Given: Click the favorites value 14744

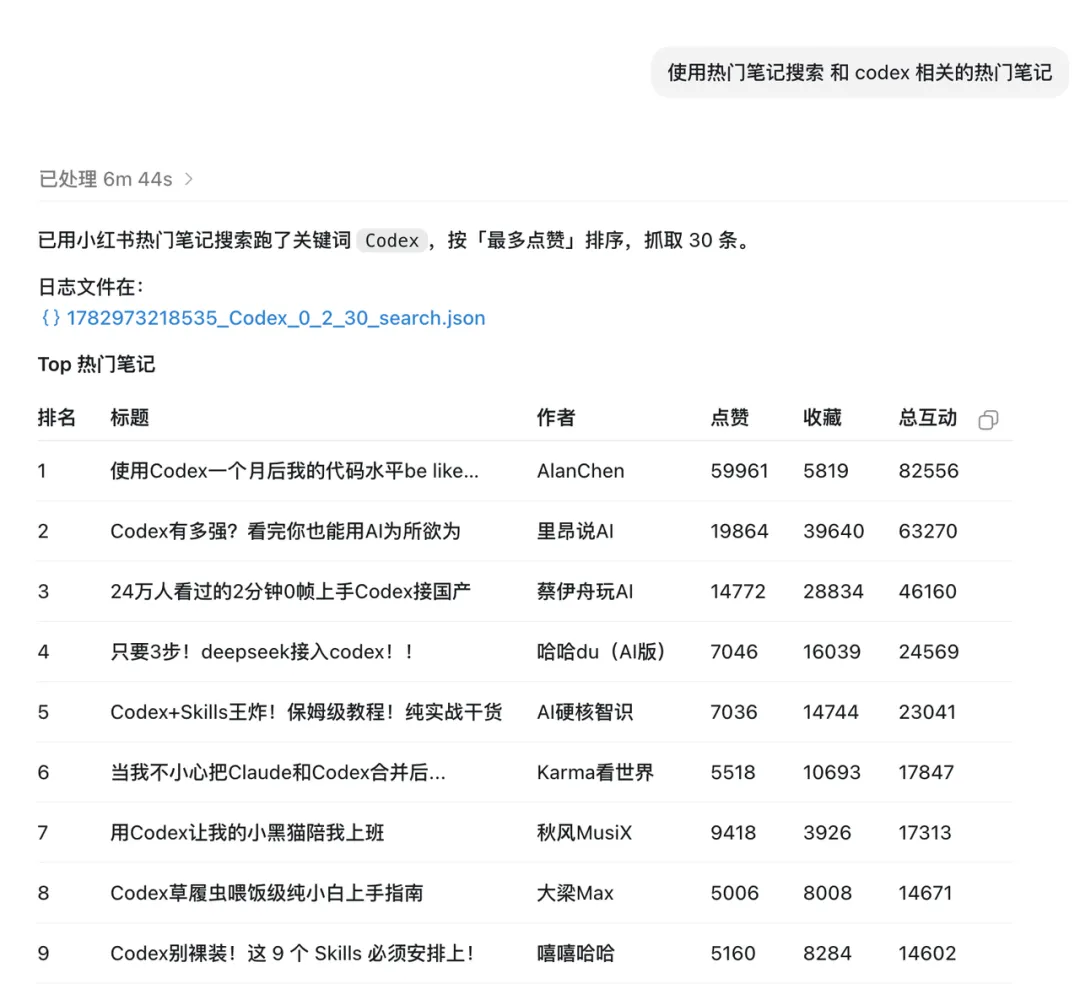Looking at the screenshot, I should 831,712.
